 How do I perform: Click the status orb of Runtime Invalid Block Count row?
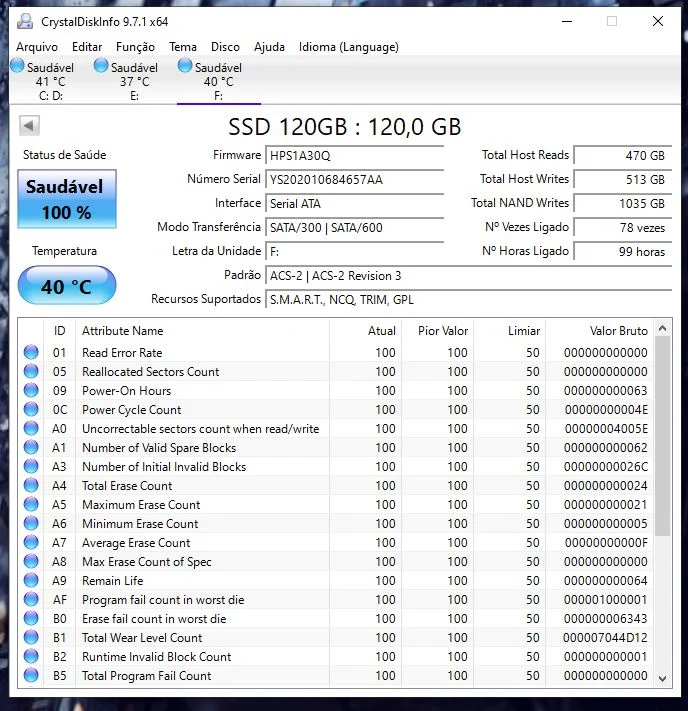click(31, 657)
